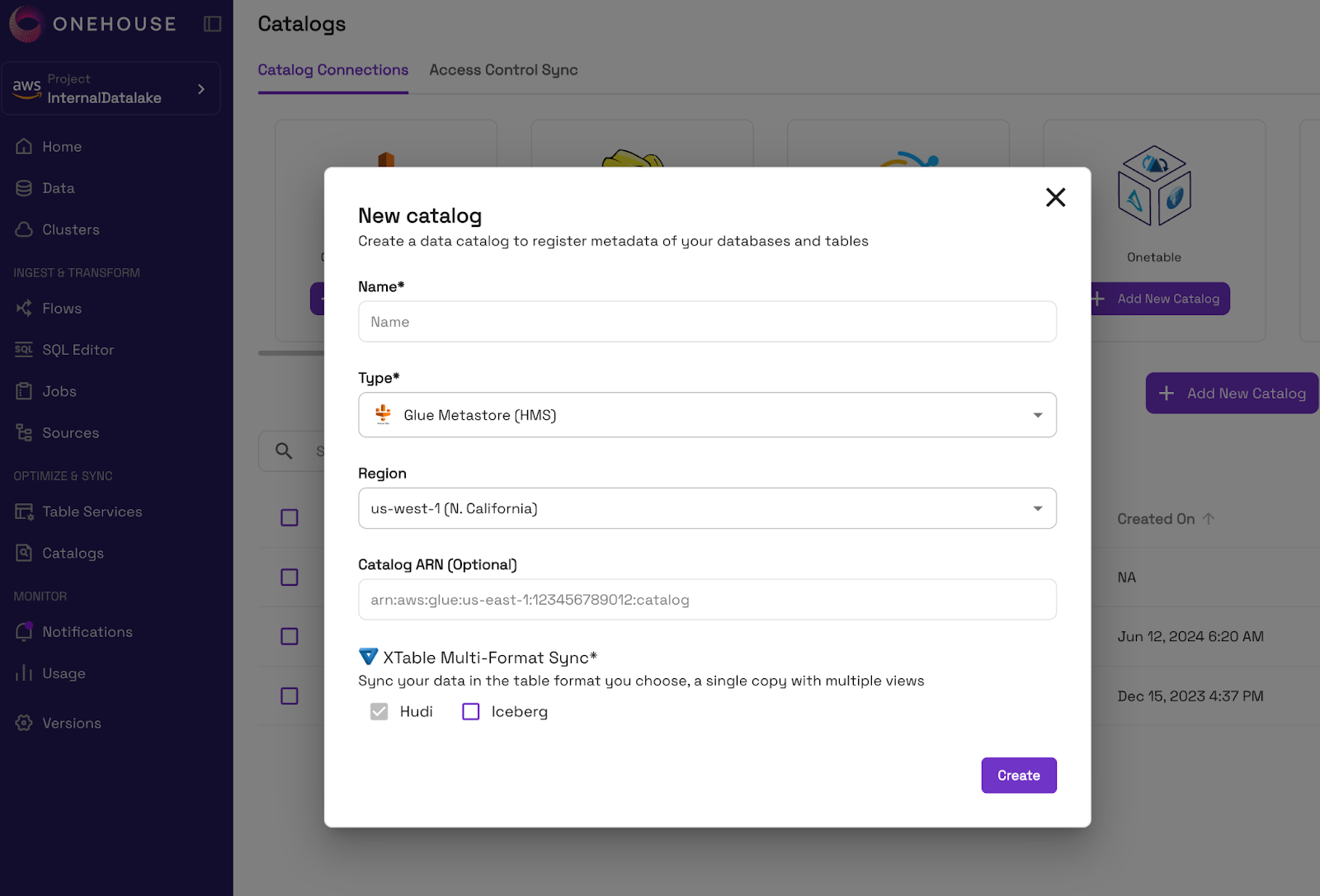Click the AWS project icon
1320x896 pixels.
(27, 88)
